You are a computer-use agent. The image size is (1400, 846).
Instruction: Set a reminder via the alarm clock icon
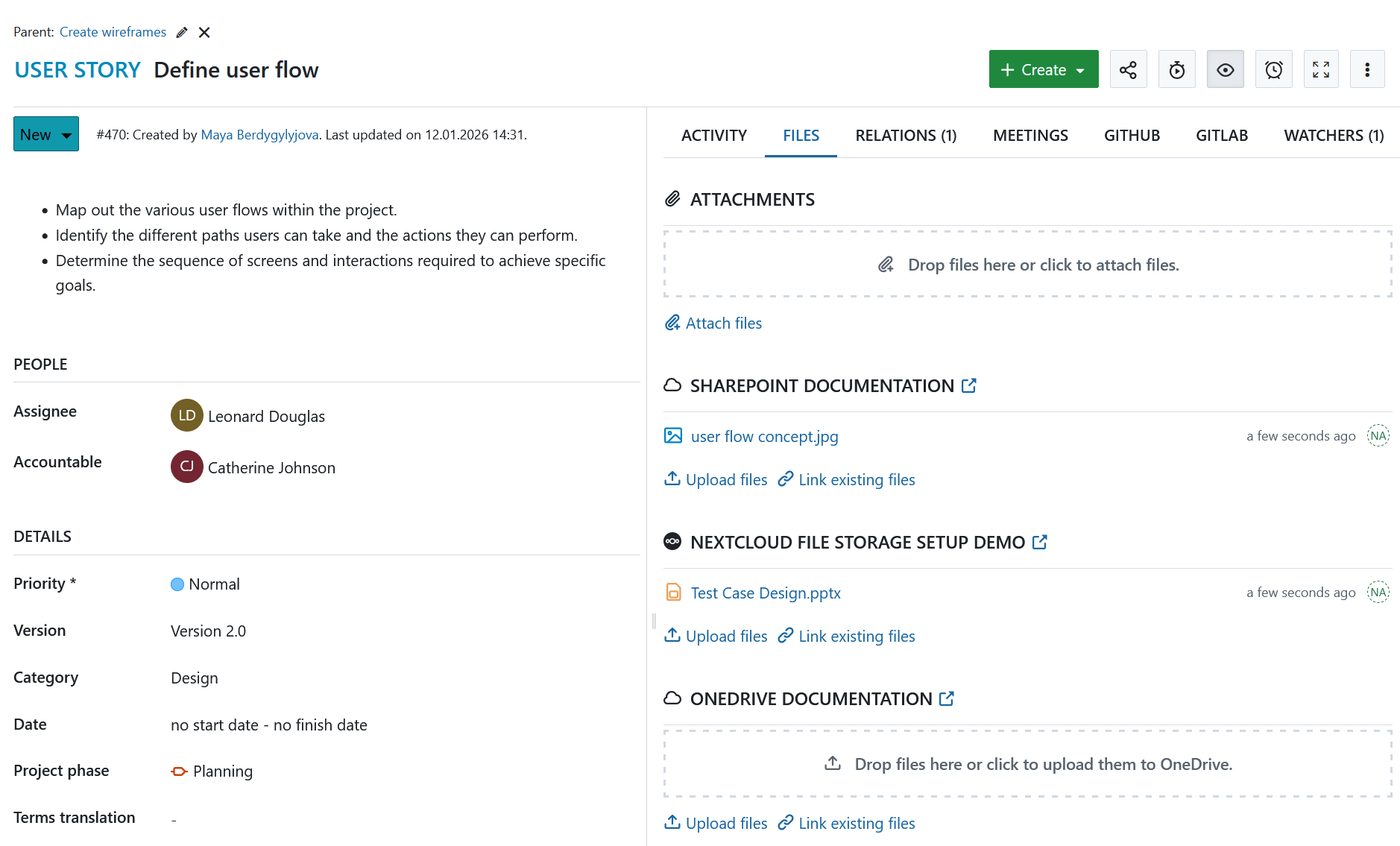click(1273, 69)
